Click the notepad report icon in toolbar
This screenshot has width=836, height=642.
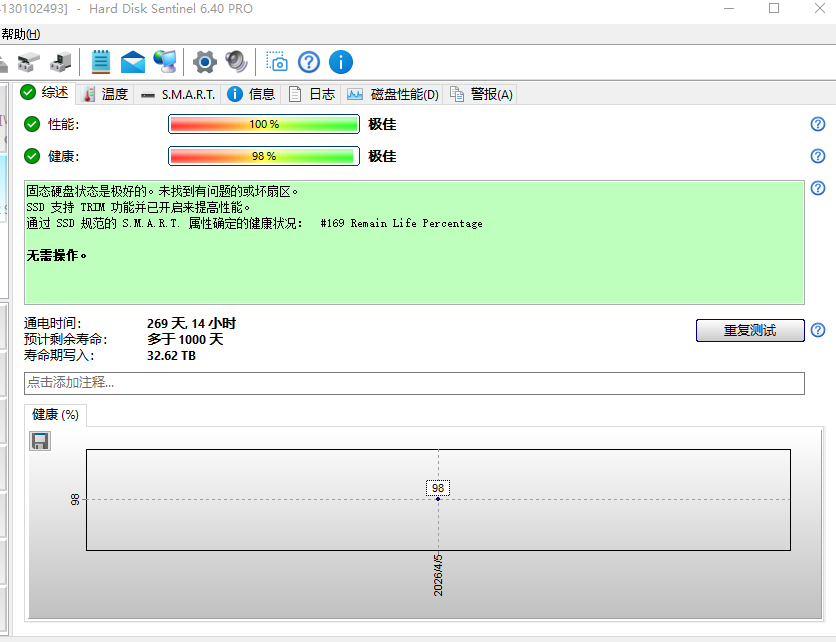point(101,62)
